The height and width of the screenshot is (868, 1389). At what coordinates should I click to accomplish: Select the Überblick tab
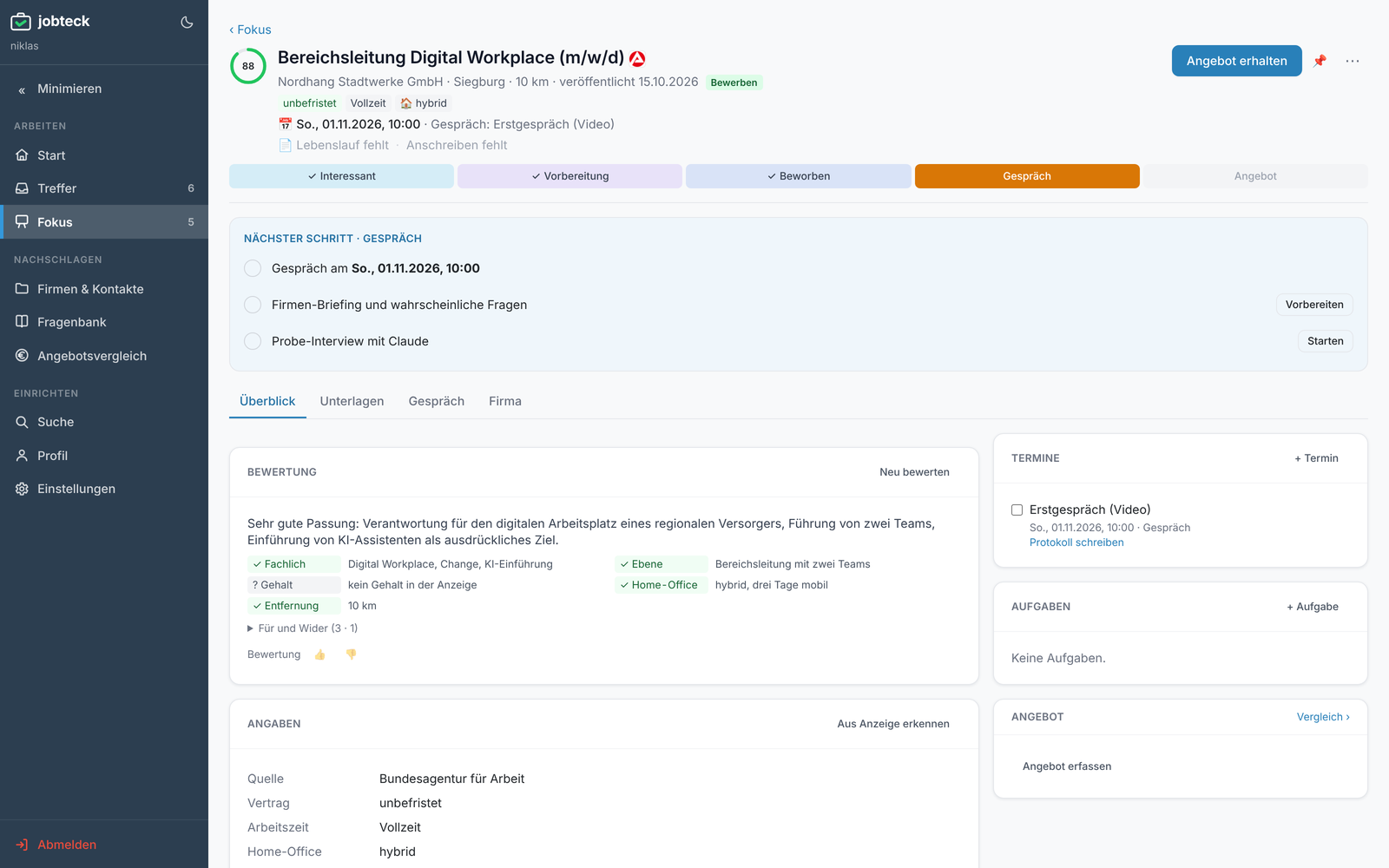(x=267, y=401)
